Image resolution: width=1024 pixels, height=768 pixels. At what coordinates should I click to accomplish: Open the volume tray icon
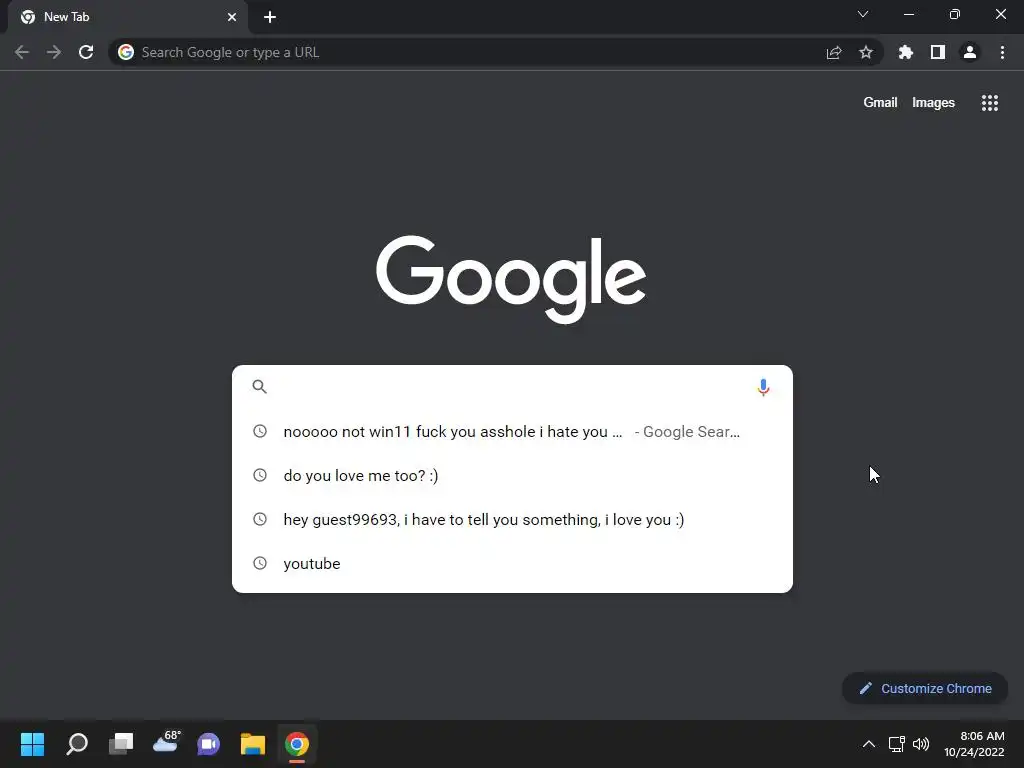921,744
